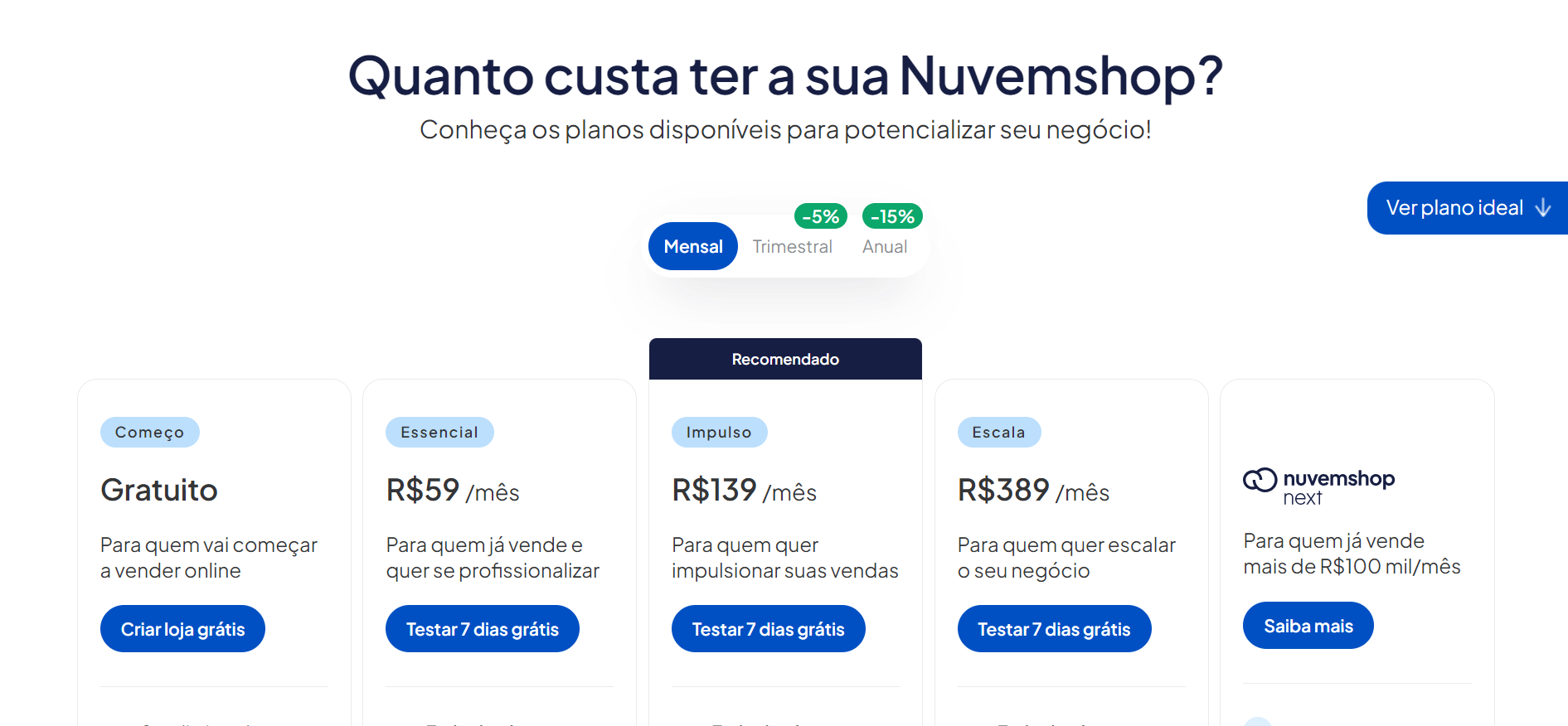
Task: Select the Essencial plan badge
Action: tap(439, 432)
